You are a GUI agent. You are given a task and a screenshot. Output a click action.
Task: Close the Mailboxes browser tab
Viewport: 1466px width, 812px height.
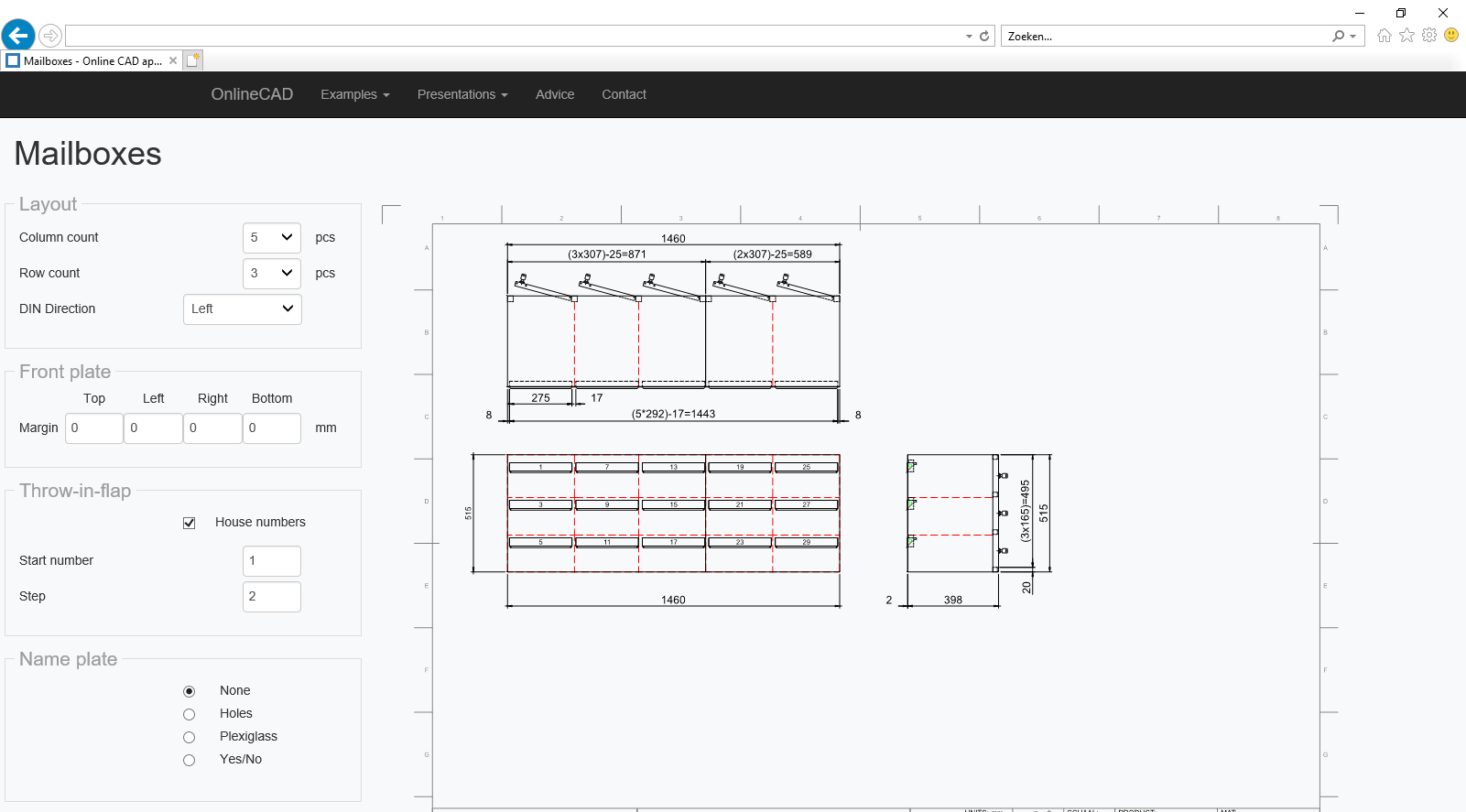pos(173,61)
